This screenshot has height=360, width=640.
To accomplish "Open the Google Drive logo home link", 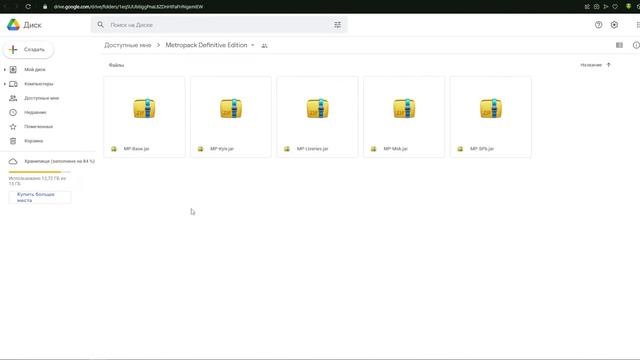I will click(24, 25).
